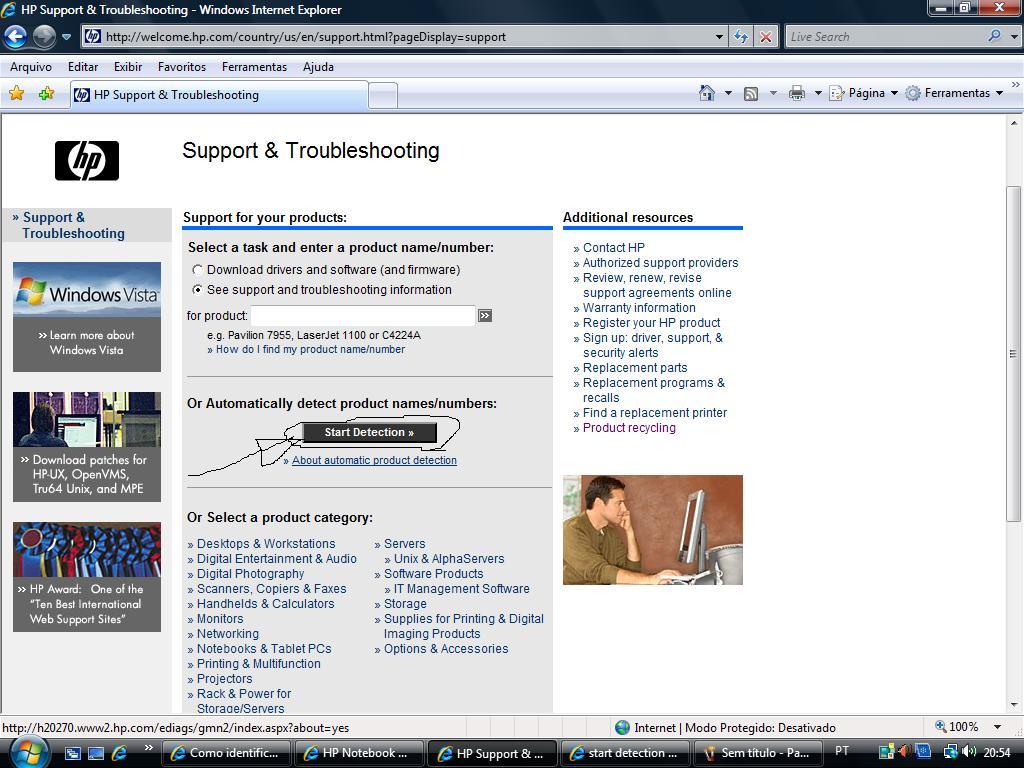Click the Refresh page icon
Image resolution: width=1024 pixels, height=768 pixels.
741,37
